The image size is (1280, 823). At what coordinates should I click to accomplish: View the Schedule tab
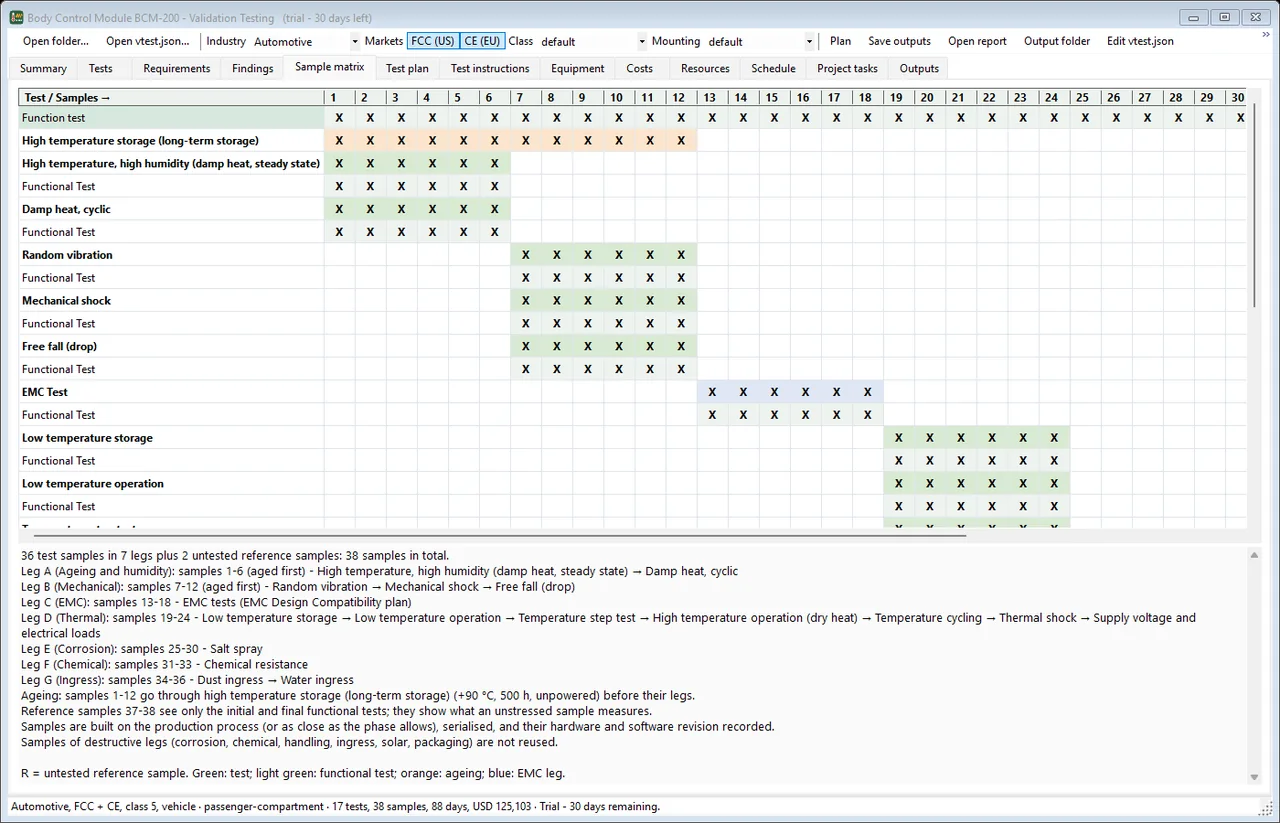tap(773, 69)
